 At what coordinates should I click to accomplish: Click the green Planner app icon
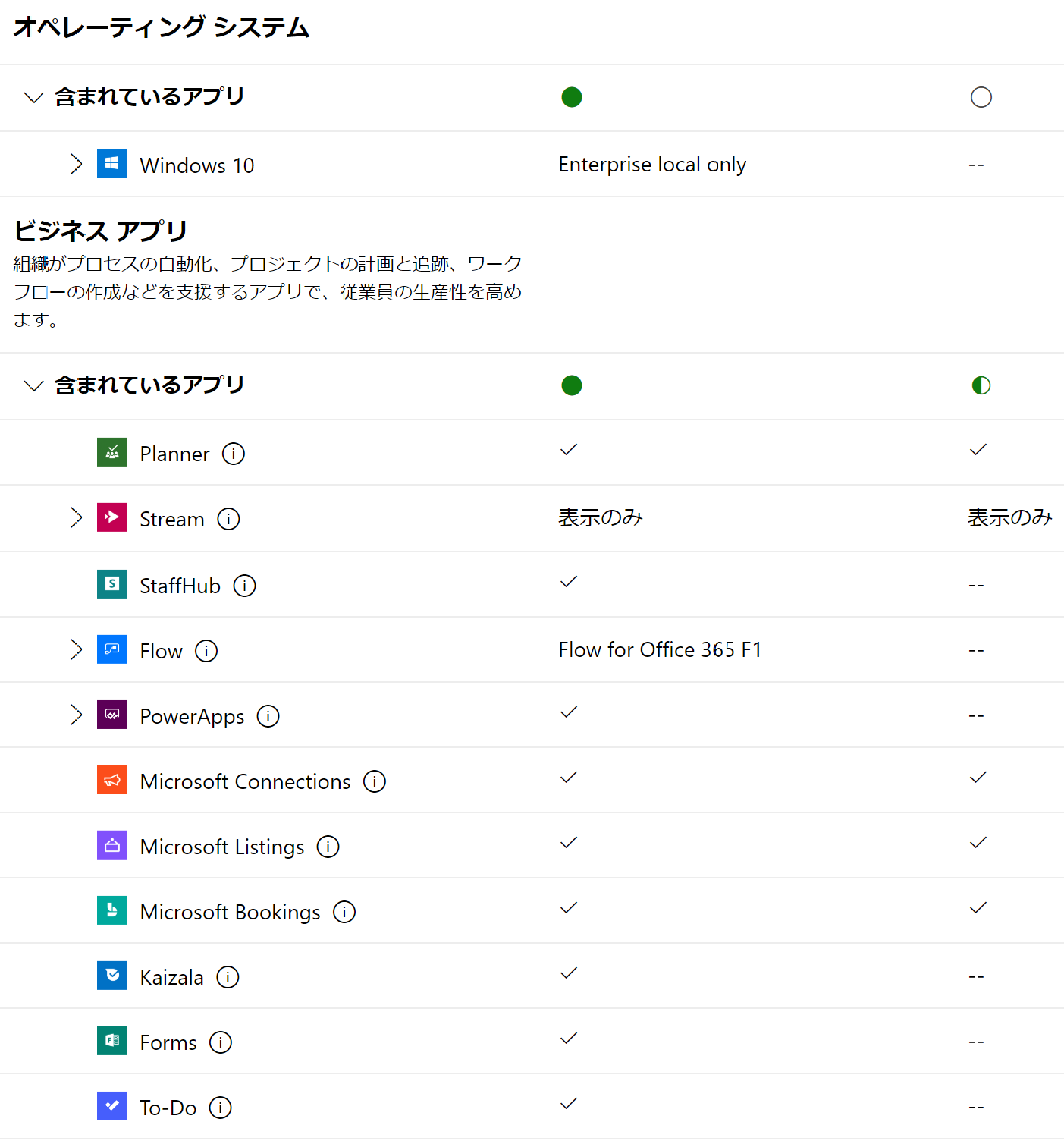pos(112,452)
